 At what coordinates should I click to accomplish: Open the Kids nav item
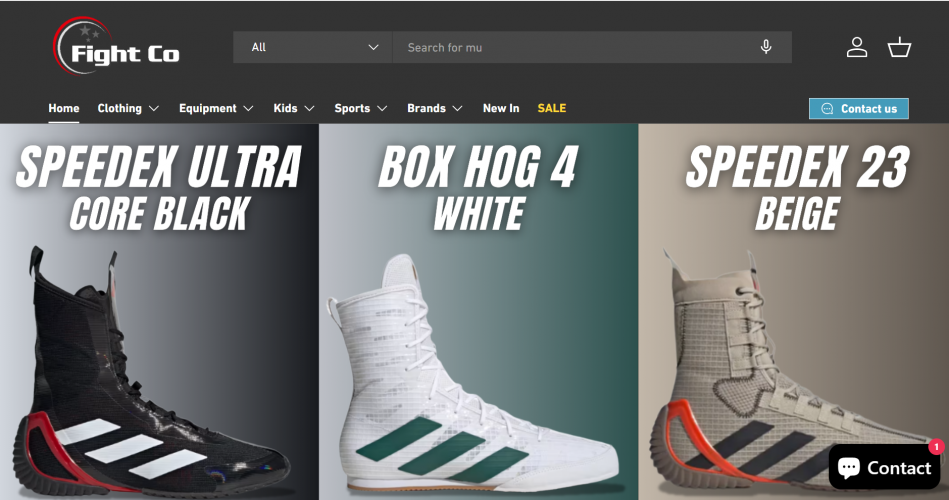tap(285, 108)
